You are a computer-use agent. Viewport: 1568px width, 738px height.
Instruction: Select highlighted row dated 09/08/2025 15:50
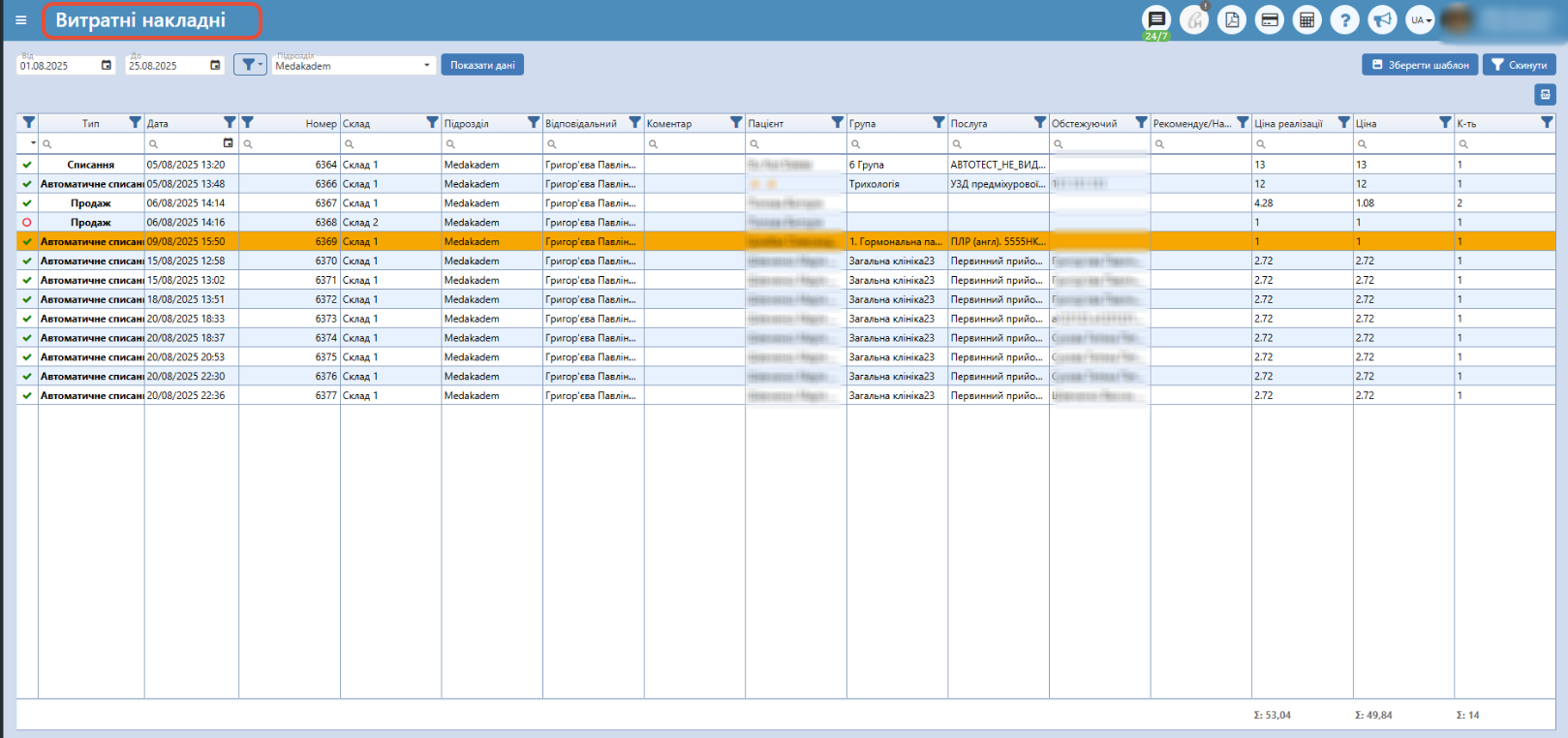pos(785,242)
